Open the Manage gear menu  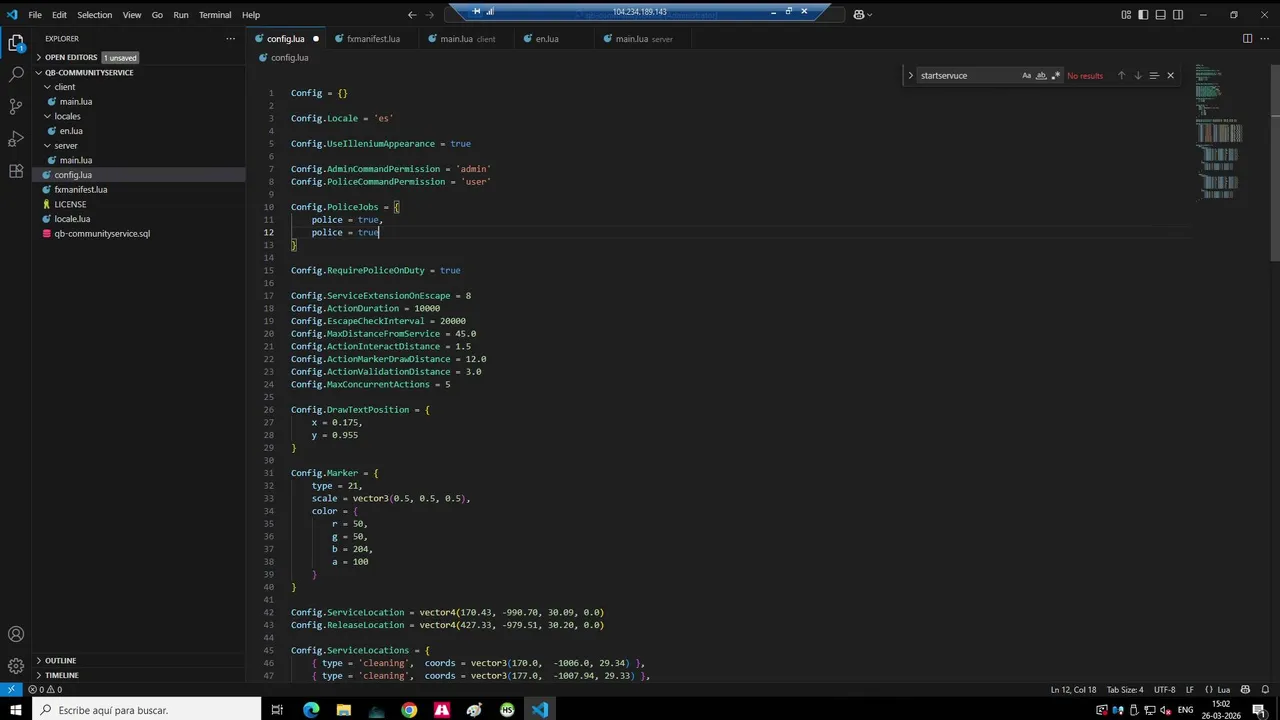coord(16,666)
